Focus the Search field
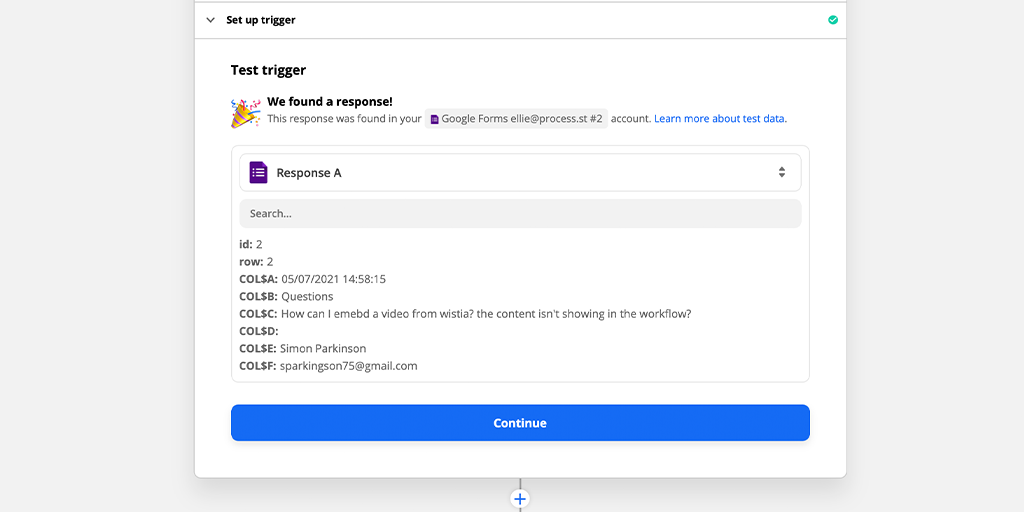1024x512 pixels. click(520, 214)
